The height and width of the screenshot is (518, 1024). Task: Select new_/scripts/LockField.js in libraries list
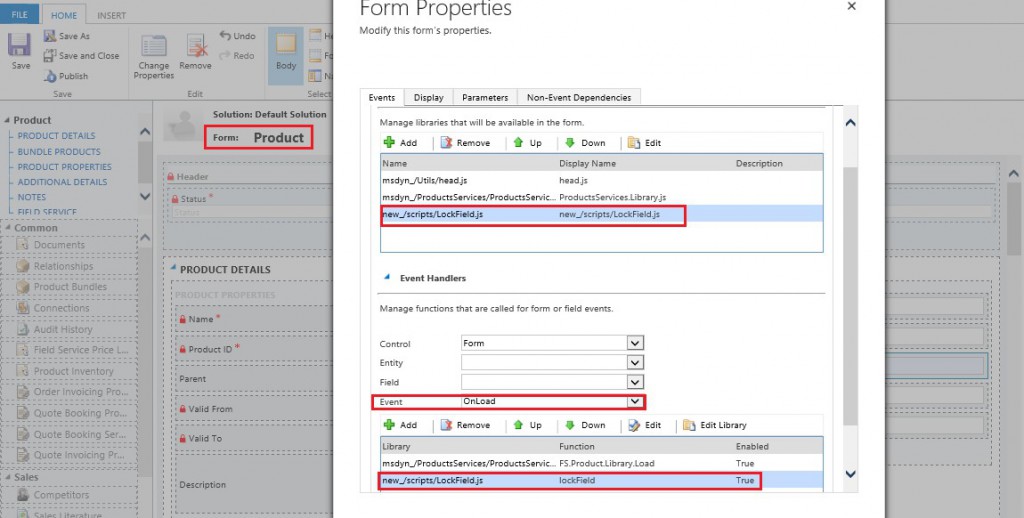(x=601, y=214)
